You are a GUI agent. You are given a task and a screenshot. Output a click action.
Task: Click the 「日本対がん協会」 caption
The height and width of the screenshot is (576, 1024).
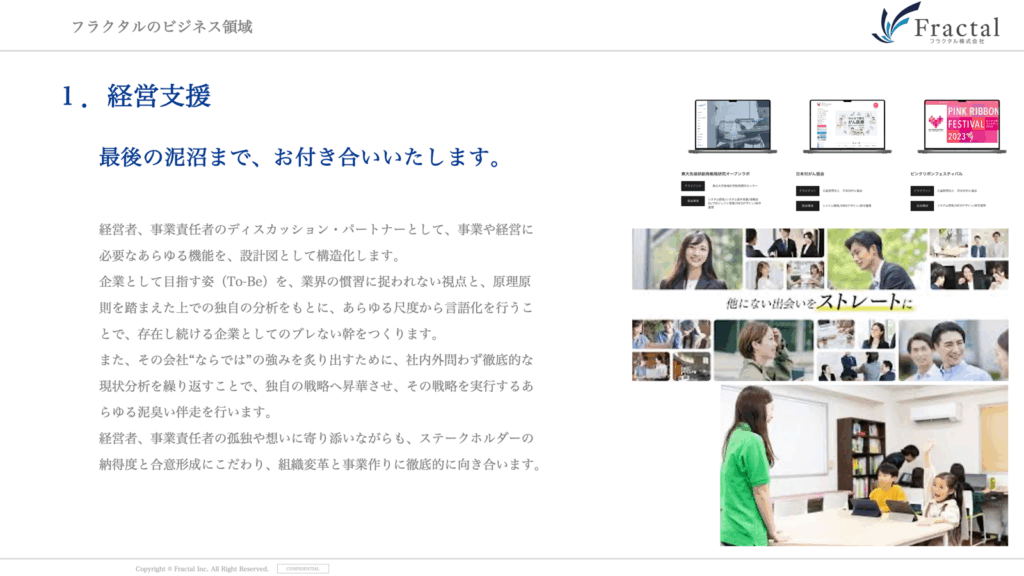tap(810, 173)
